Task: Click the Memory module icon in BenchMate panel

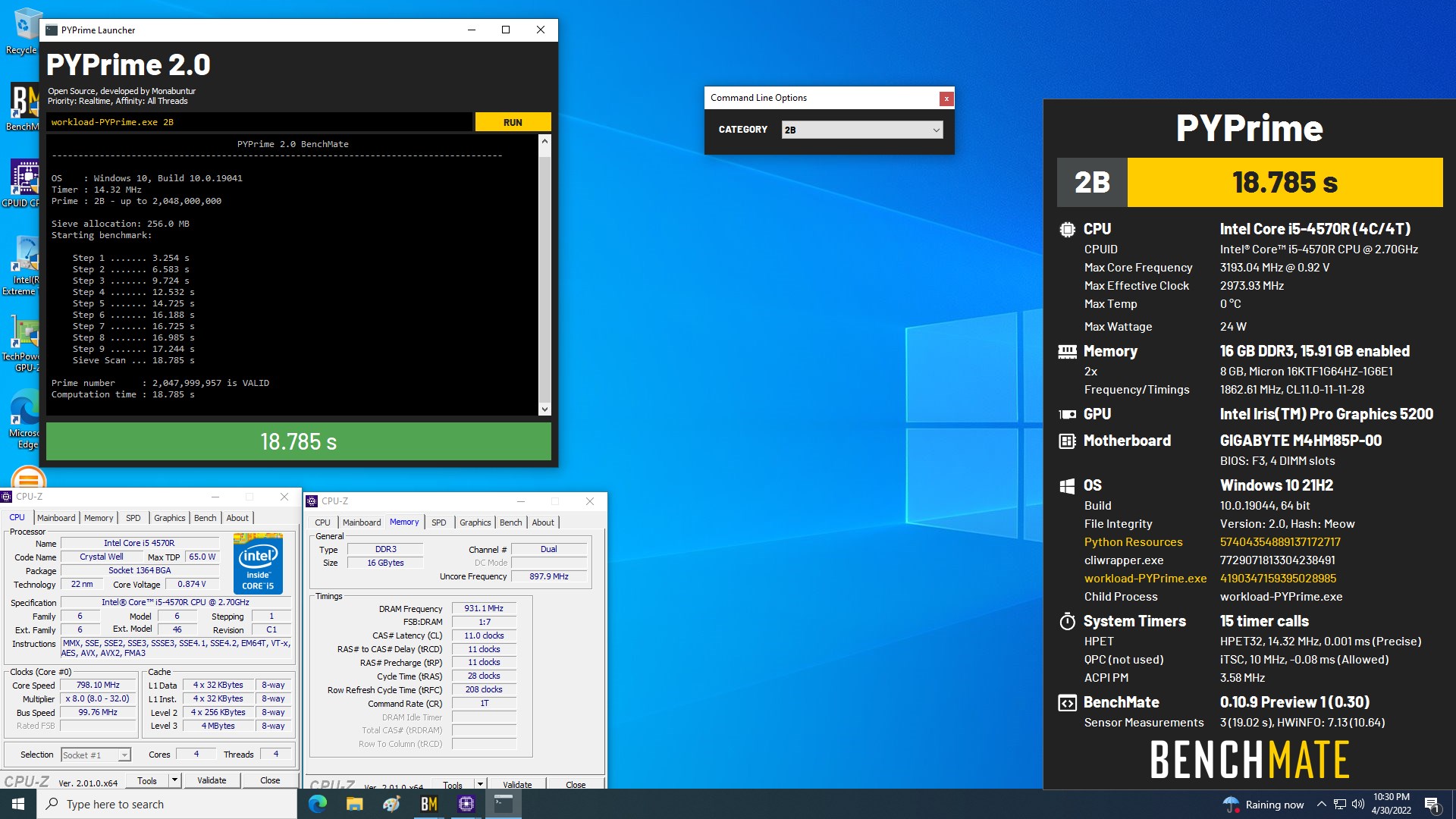Action: (x=1067, y=351)
